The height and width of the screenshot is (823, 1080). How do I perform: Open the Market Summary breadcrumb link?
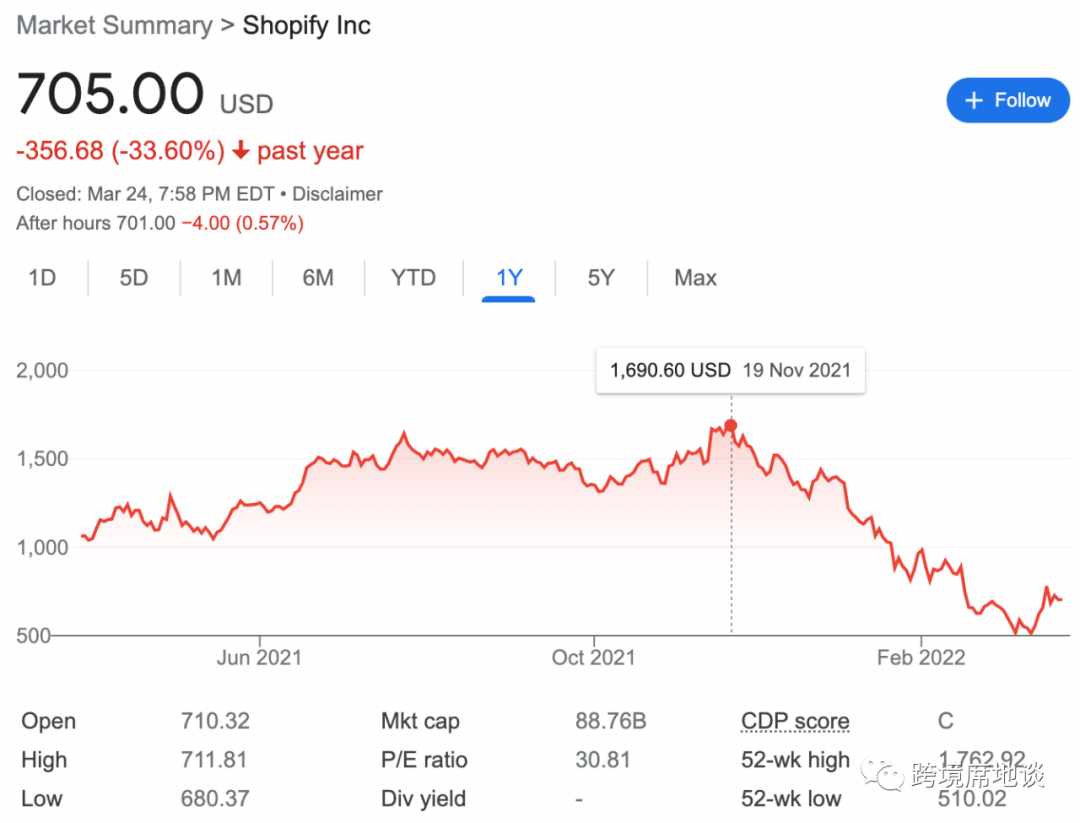114,25
